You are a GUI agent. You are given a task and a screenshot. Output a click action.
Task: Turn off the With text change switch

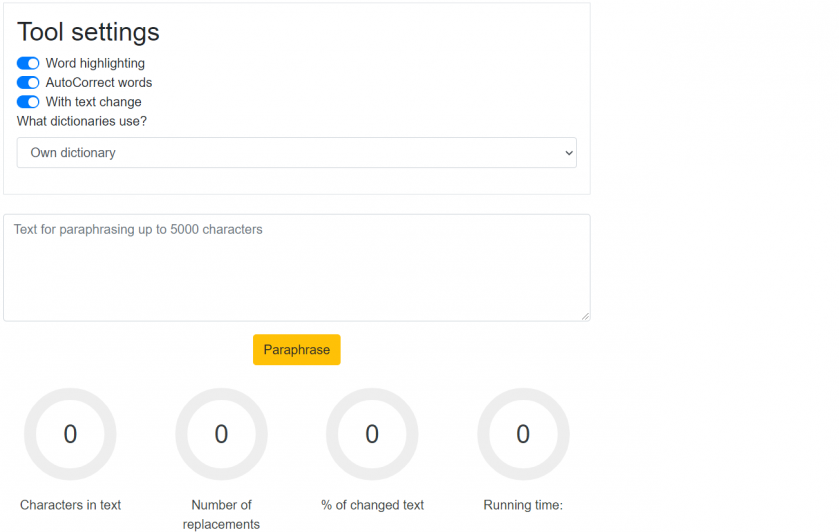click(x=28, y=102)
